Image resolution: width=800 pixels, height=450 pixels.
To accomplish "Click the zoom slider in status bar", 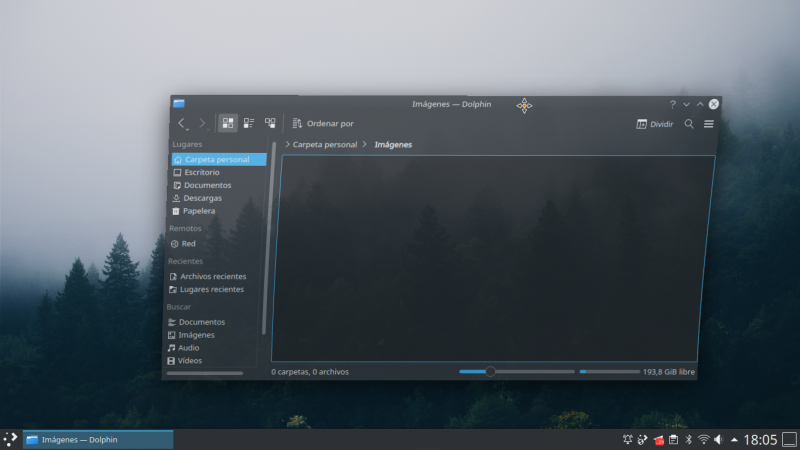I will (x=490, y=372).
